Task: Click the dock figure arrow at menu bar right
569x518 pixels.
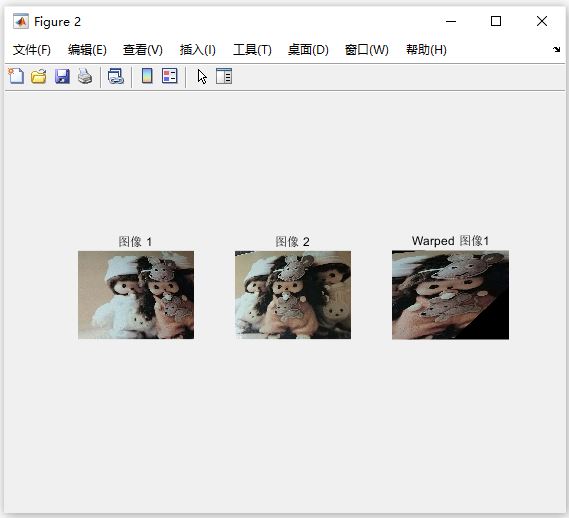Action: (x=557, y=49)
